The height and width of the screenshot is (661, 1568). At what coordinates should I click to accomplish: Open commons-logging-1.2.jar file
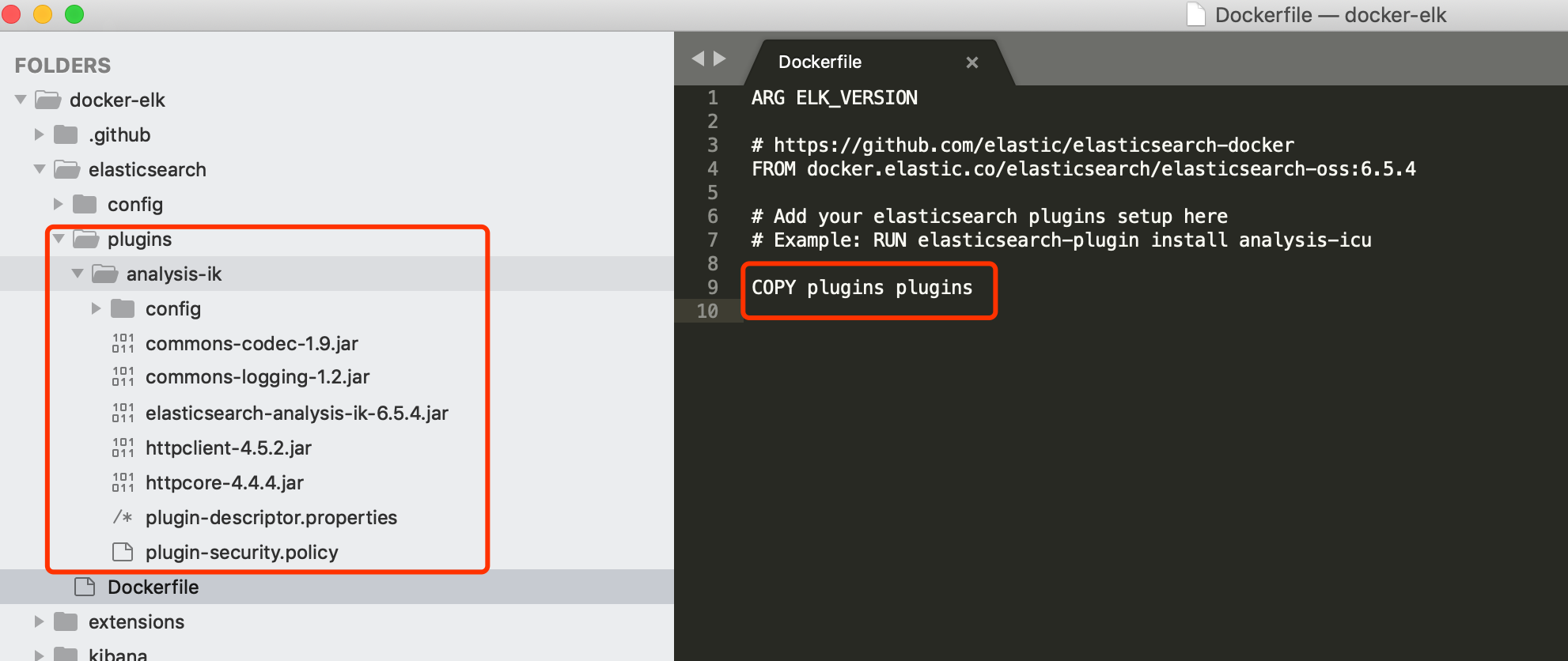257,377
